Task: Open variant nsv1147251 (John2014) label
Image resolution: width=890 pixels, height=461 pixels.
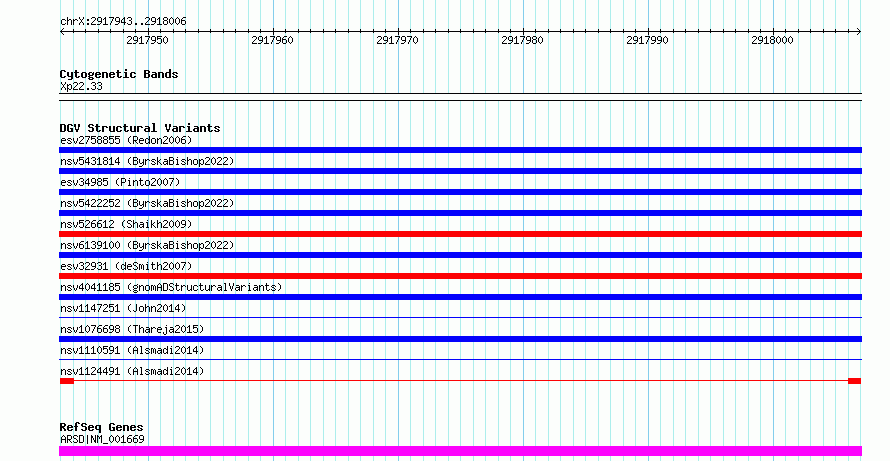Action: tap(123, 308)
